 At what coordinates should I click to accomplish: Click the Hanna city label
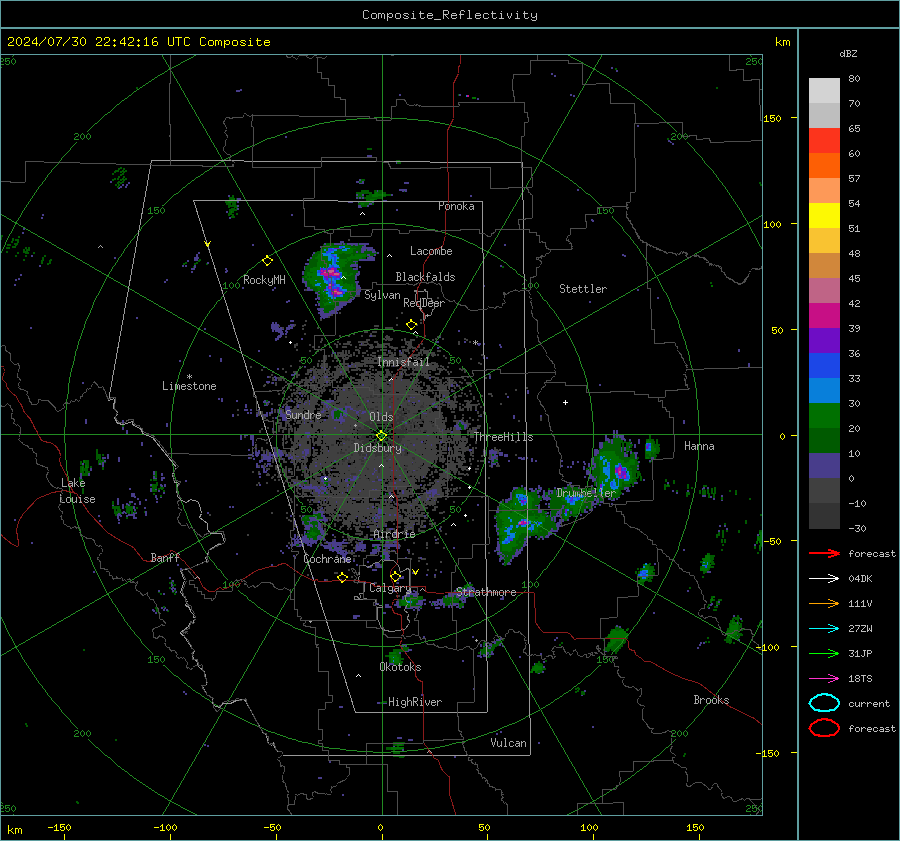pyautogui.click(x=699, y=446)
